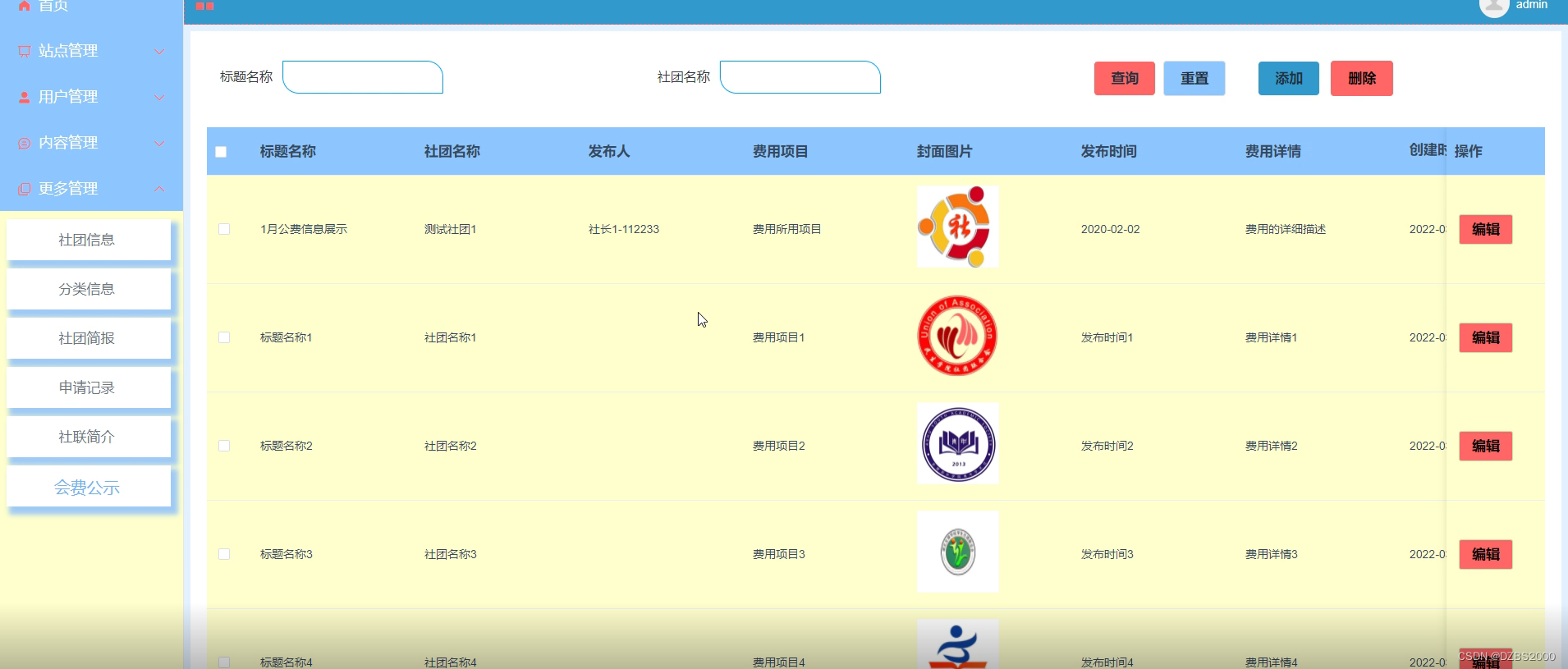
Task: Expand the 内容管理 menu chevron
Action: [x=159, y=143]
